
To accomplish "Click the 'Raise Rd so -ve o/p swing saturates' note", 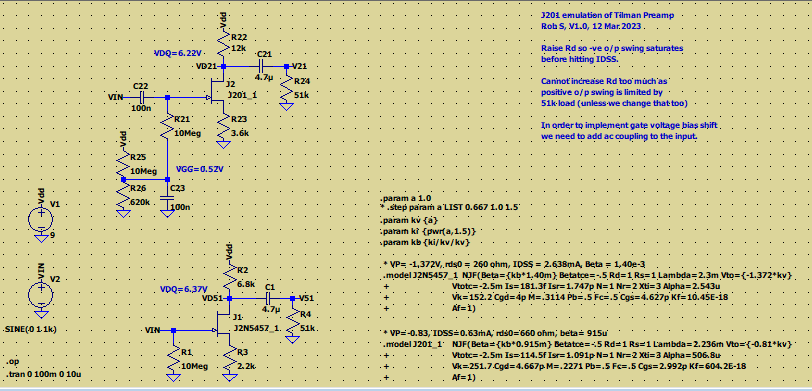I will [612, 48].
